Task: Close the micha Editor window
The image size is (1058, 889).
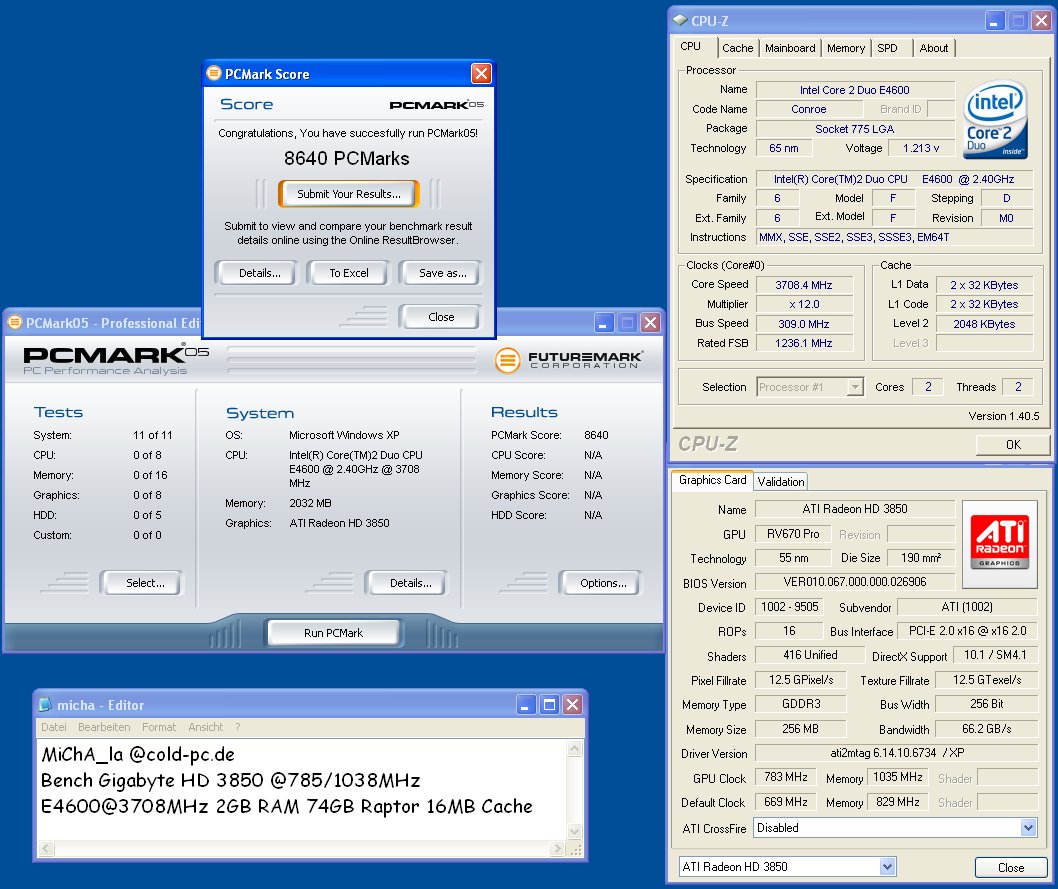Action: [x=572, y=705]
